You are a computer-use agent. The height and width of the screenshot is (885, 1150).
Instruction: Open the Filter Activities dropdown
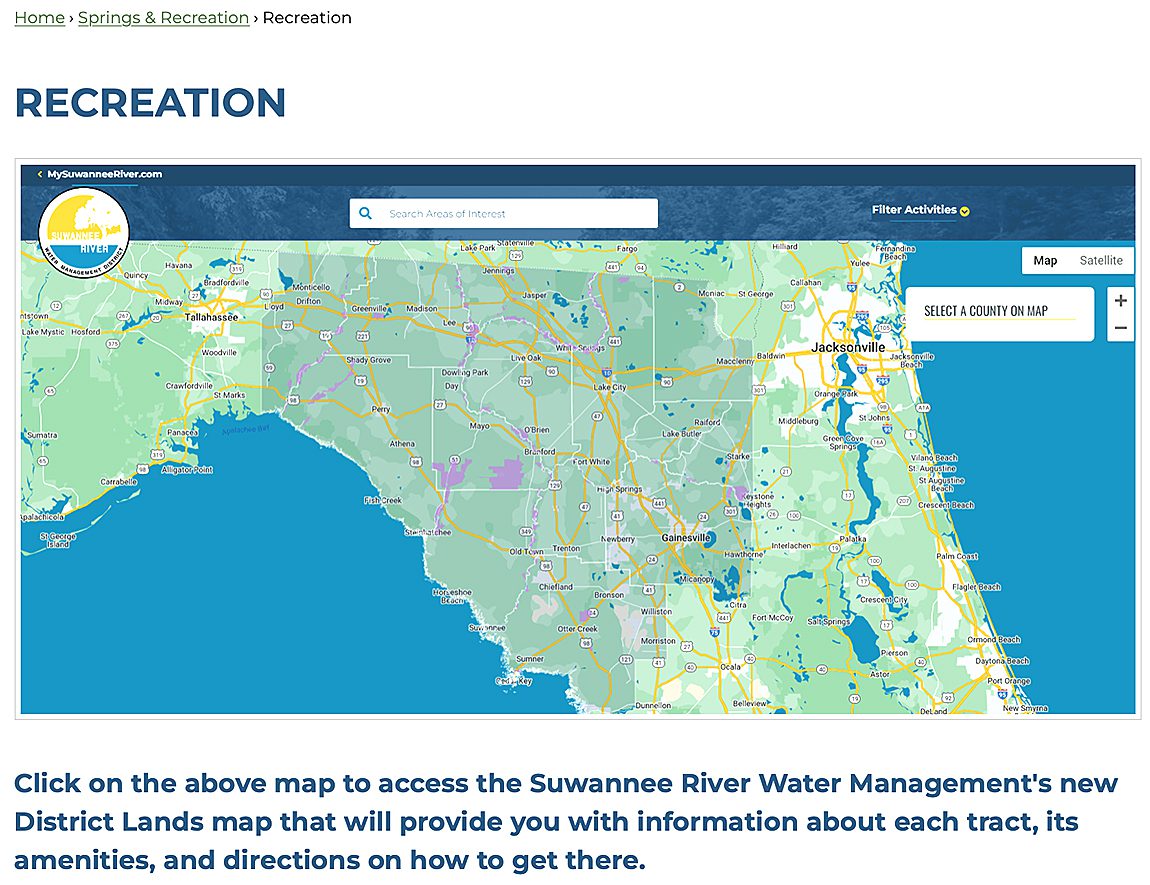click(914, 210)
